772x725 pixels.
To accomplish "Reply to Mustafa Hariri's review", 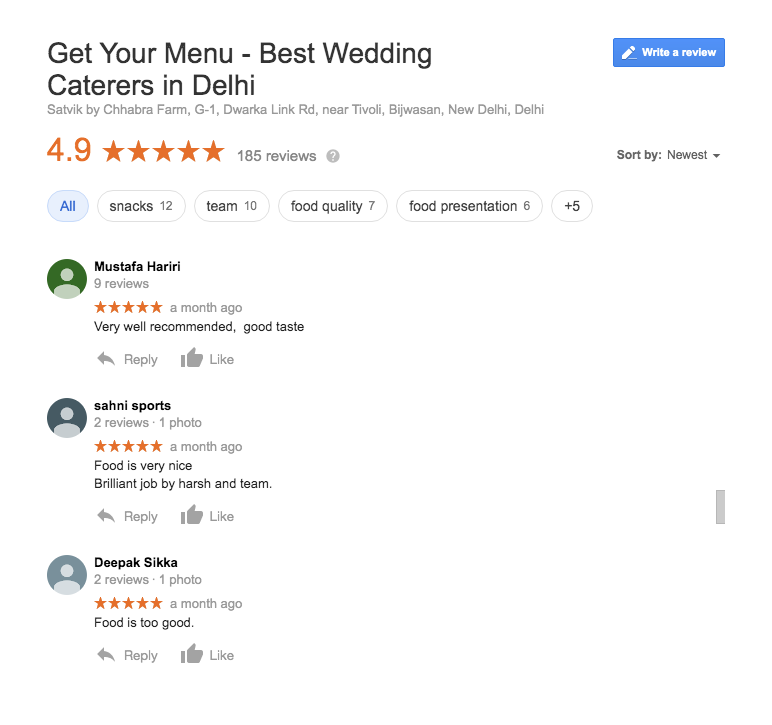I will click(x=128, y=359).
